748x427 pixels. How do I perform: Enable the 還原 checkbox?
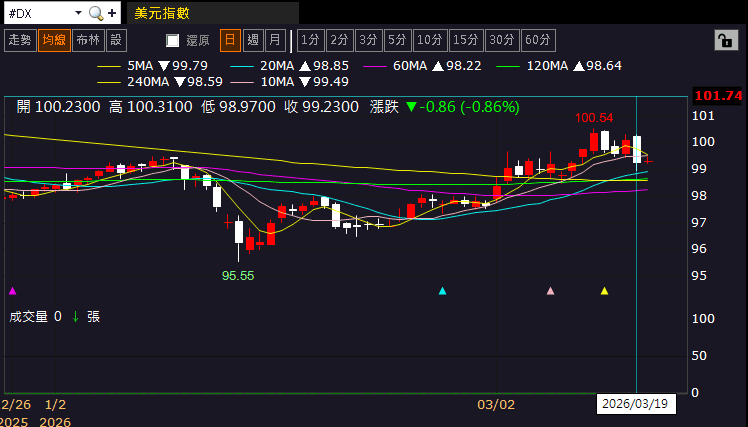(x=172, y=40)
